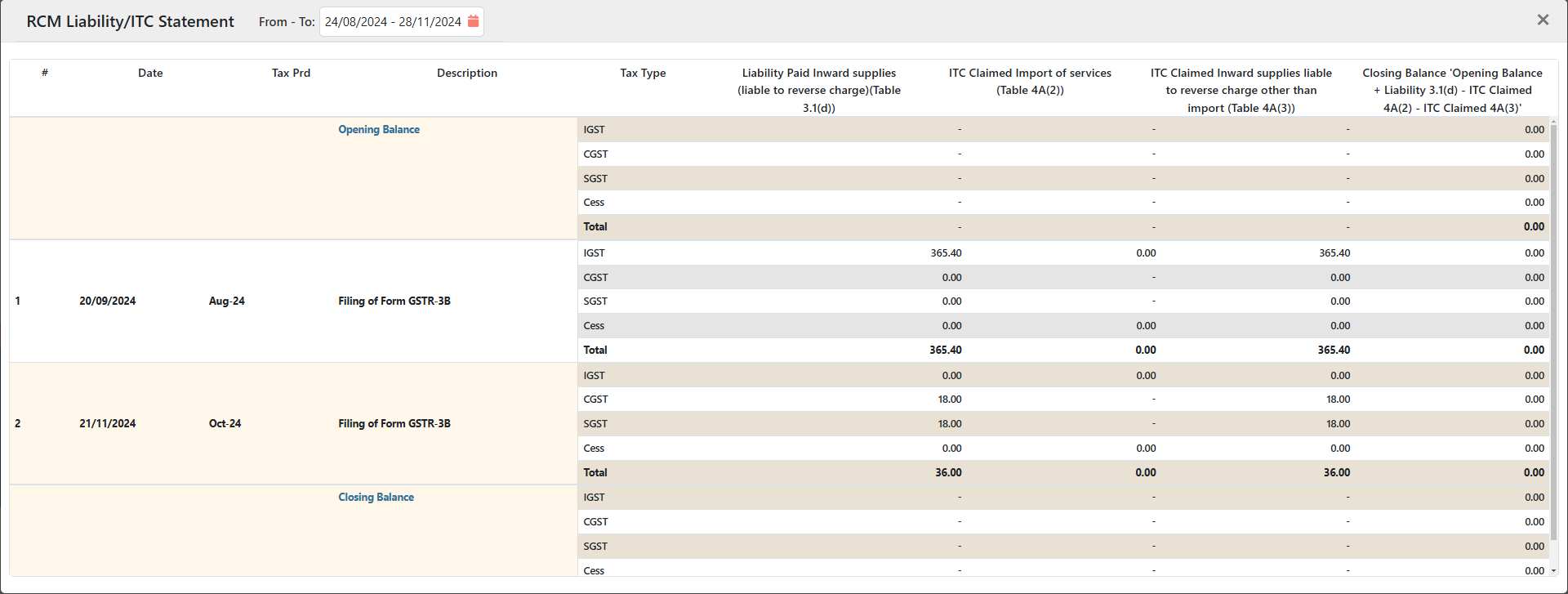This screenshot has width=1568, height=594.
Task: Click the Aug-24 tax period
Action: point(226,301)
